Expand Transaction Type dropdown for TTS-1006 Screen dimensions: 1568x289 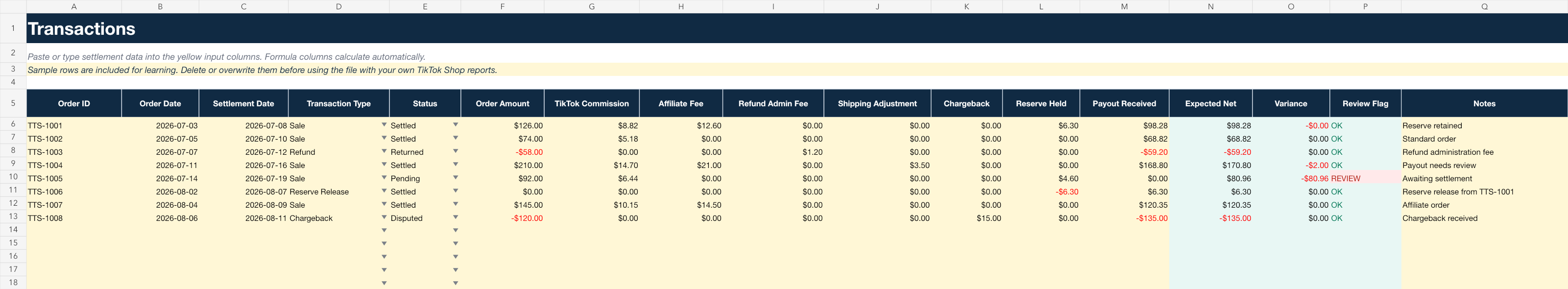click(384, 191)
